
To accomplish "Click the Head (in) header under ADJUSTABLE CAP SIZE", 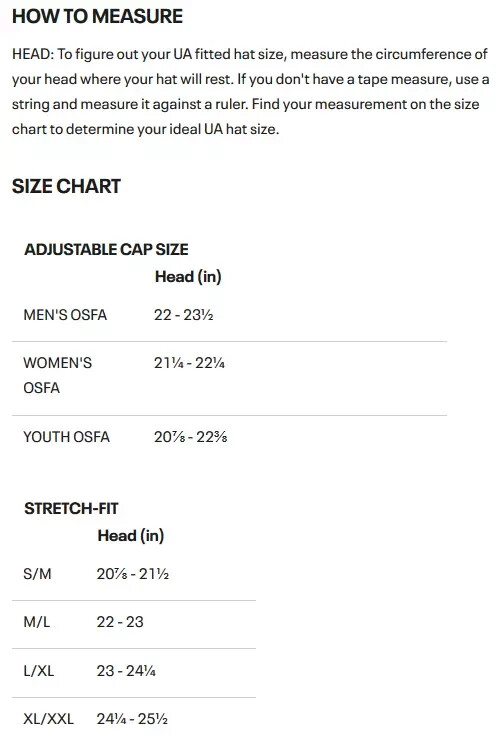I will [188, 277].
